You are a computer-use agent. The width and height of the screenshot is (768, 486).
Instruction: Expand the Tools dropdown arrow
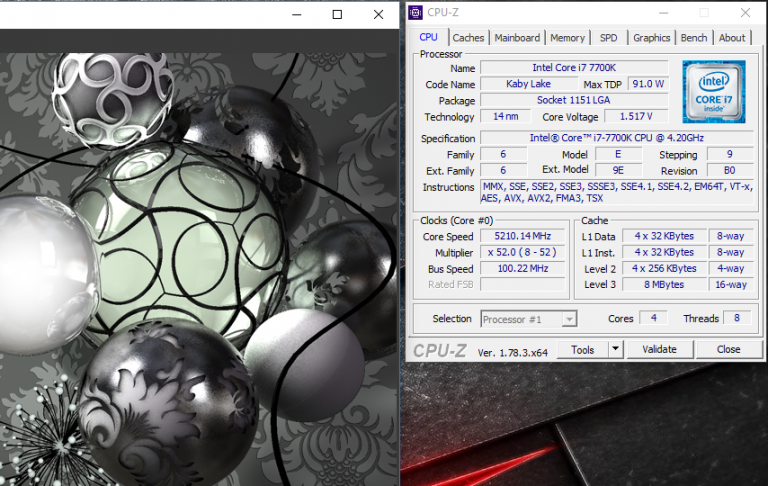[x=616, y=350]
